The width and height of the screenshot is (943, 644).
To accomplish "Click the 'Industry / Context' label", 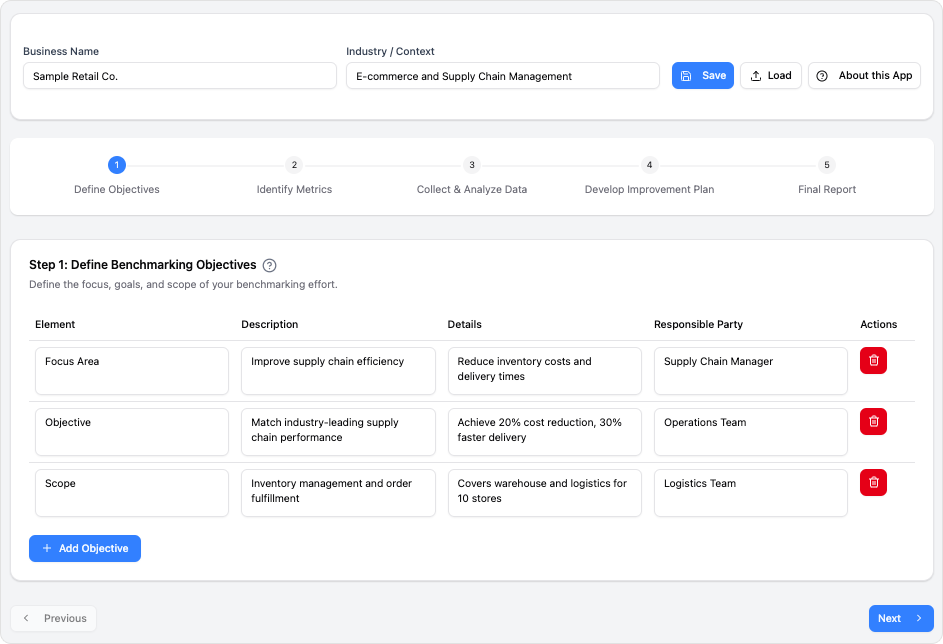I will tap(390, 51).
